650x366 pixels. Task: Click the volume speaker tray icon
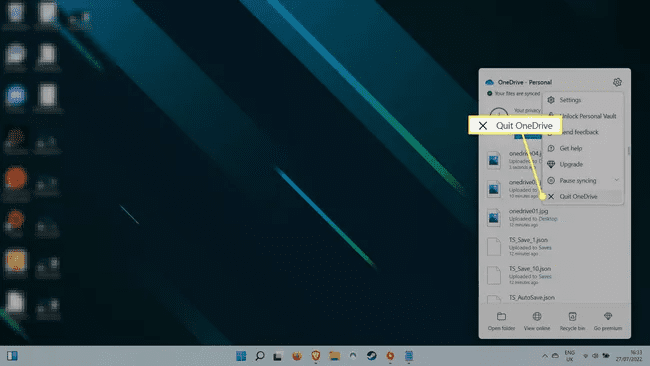(595, 356)
